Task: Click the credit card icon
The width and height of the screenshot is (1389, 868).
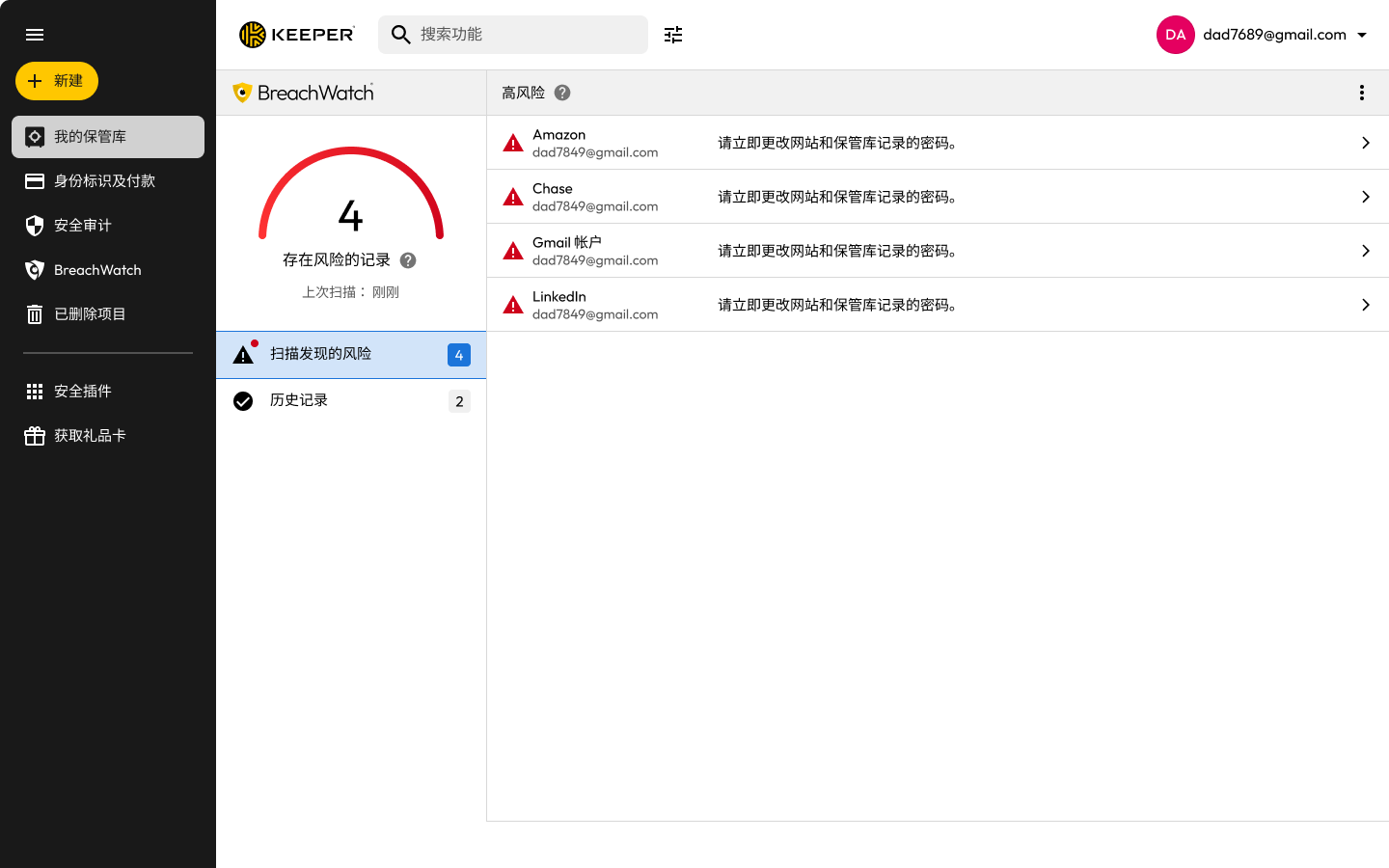Action: pyautogui.click(x=35, y=181)
